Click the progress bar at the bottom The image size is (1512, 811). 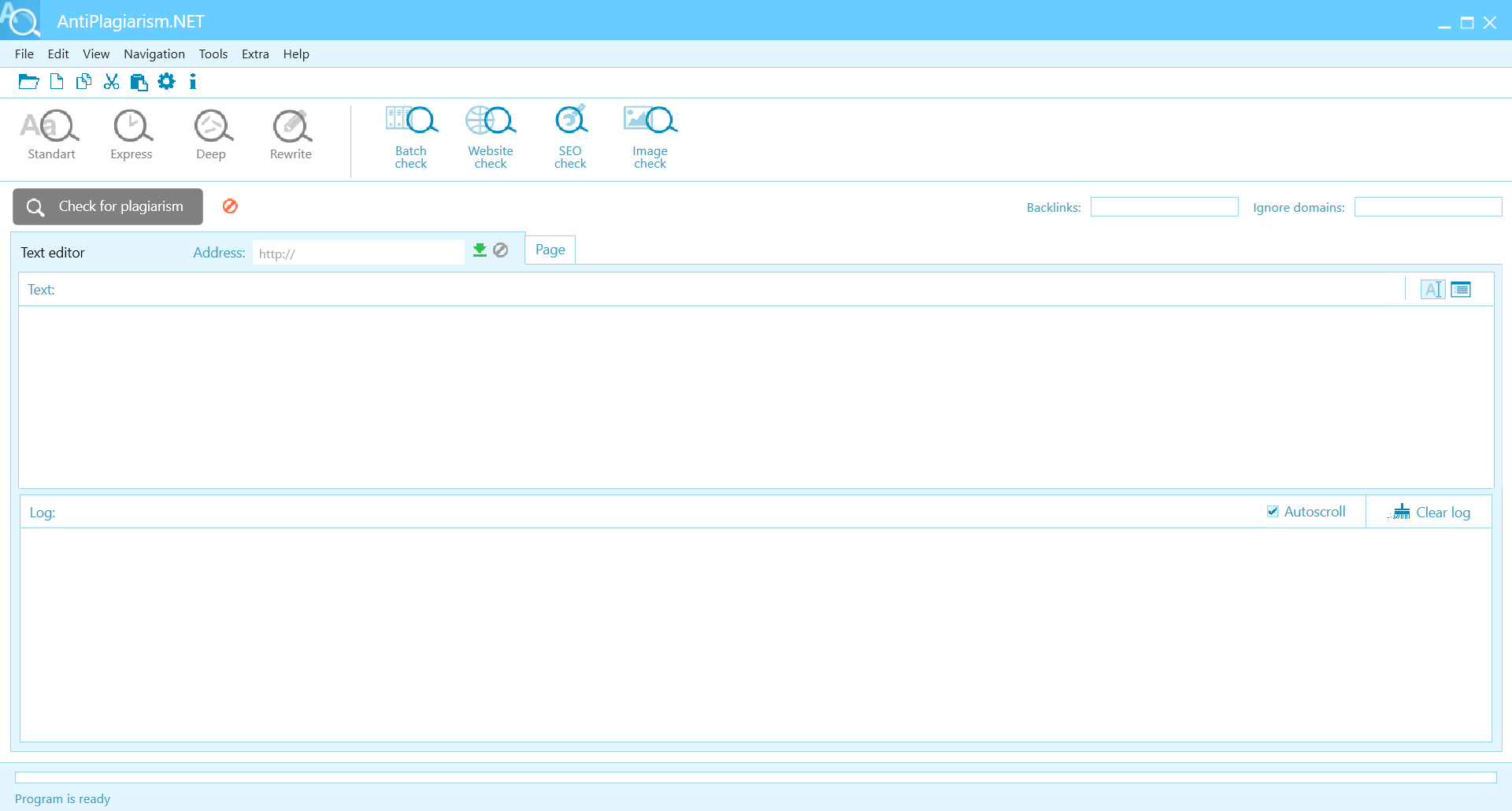pos(756,777)
